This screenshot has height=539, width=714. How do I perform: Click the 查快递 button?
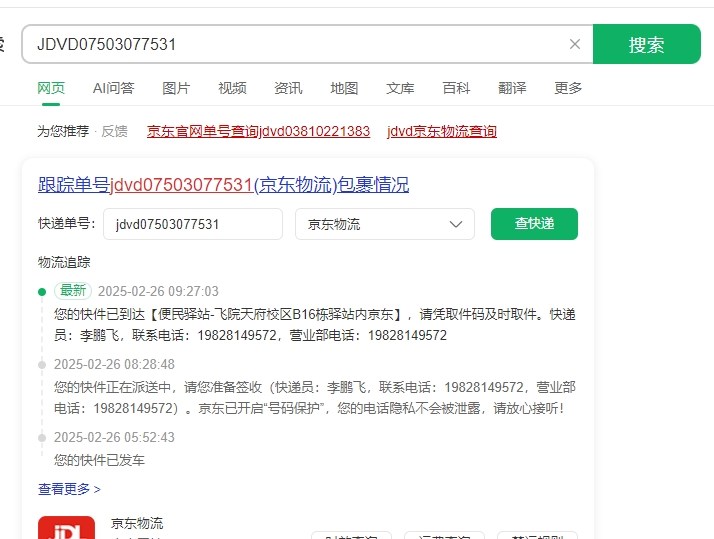coord(534,224)
